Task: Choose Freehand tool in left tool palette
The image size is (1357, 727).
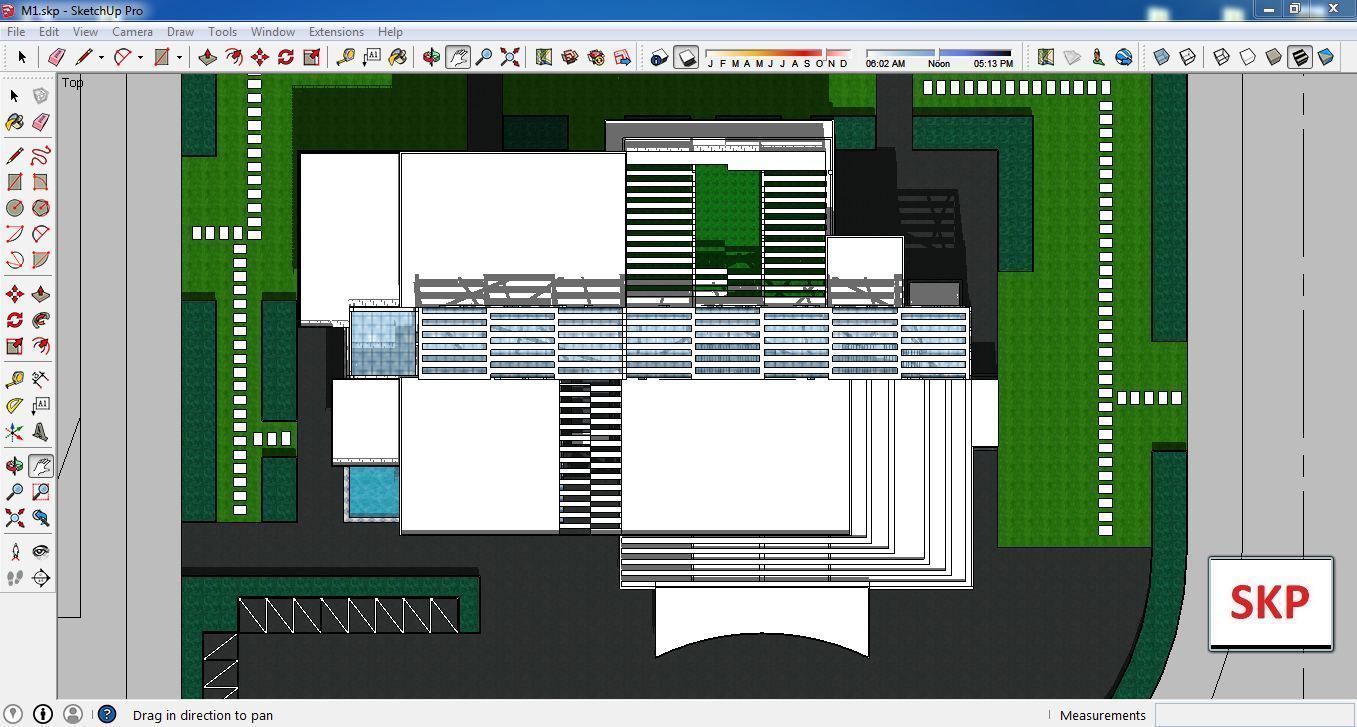Action: pos(40,156)
